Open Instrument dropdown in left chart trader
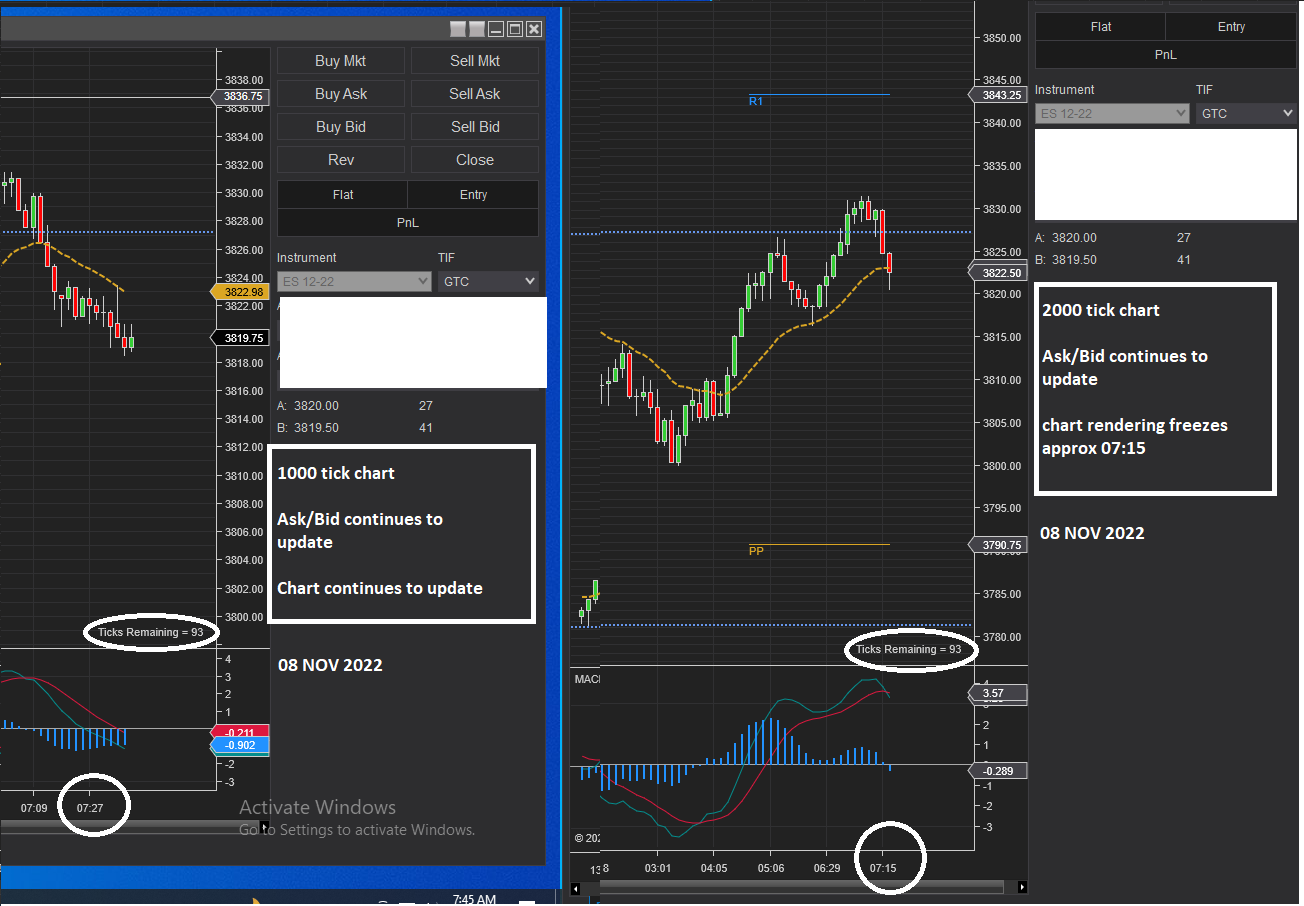1304x906 pixels. point(354,282)
